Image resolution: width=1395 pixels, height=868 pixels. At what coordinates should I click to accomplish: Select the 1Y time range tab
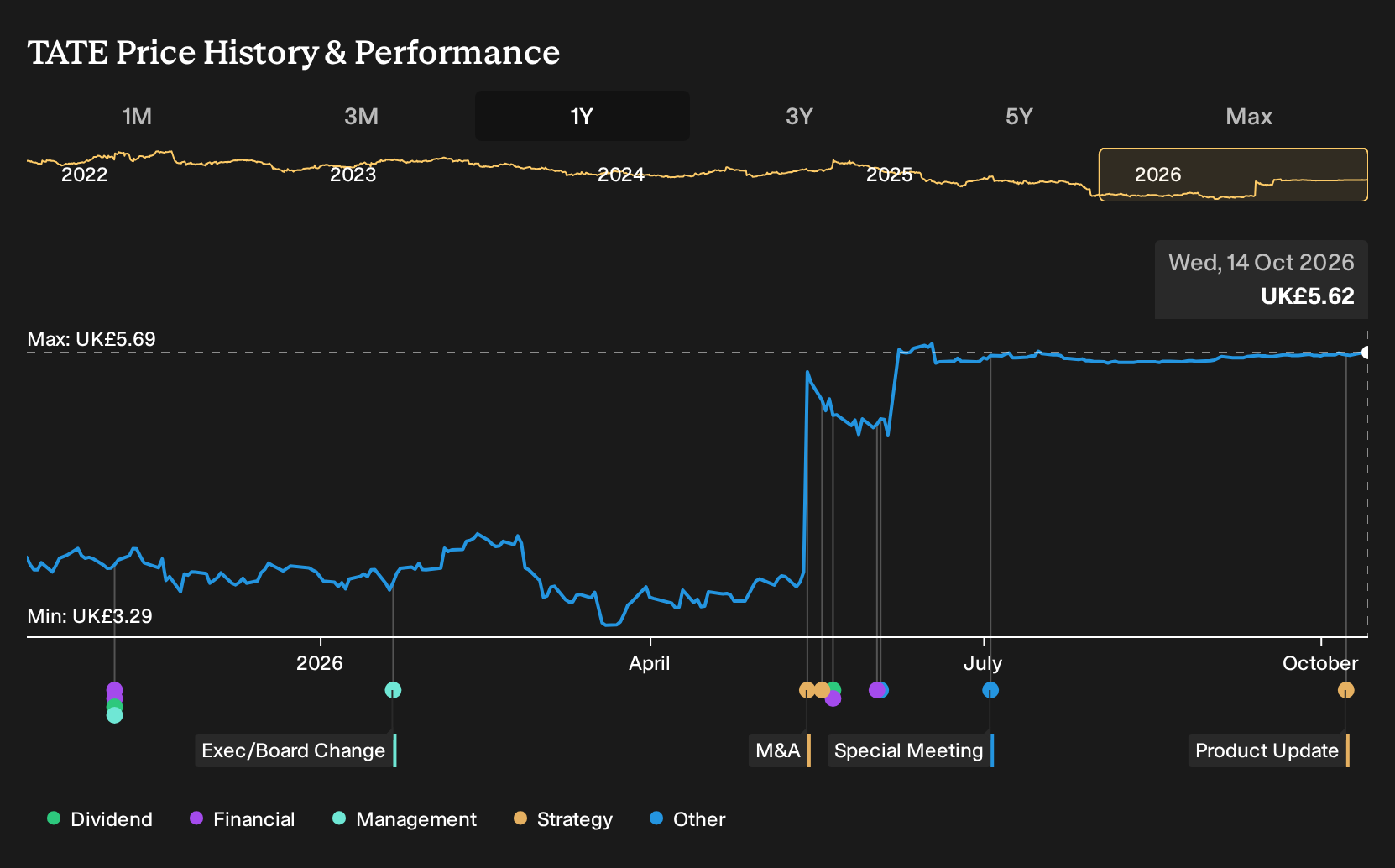tap(583, 116)
